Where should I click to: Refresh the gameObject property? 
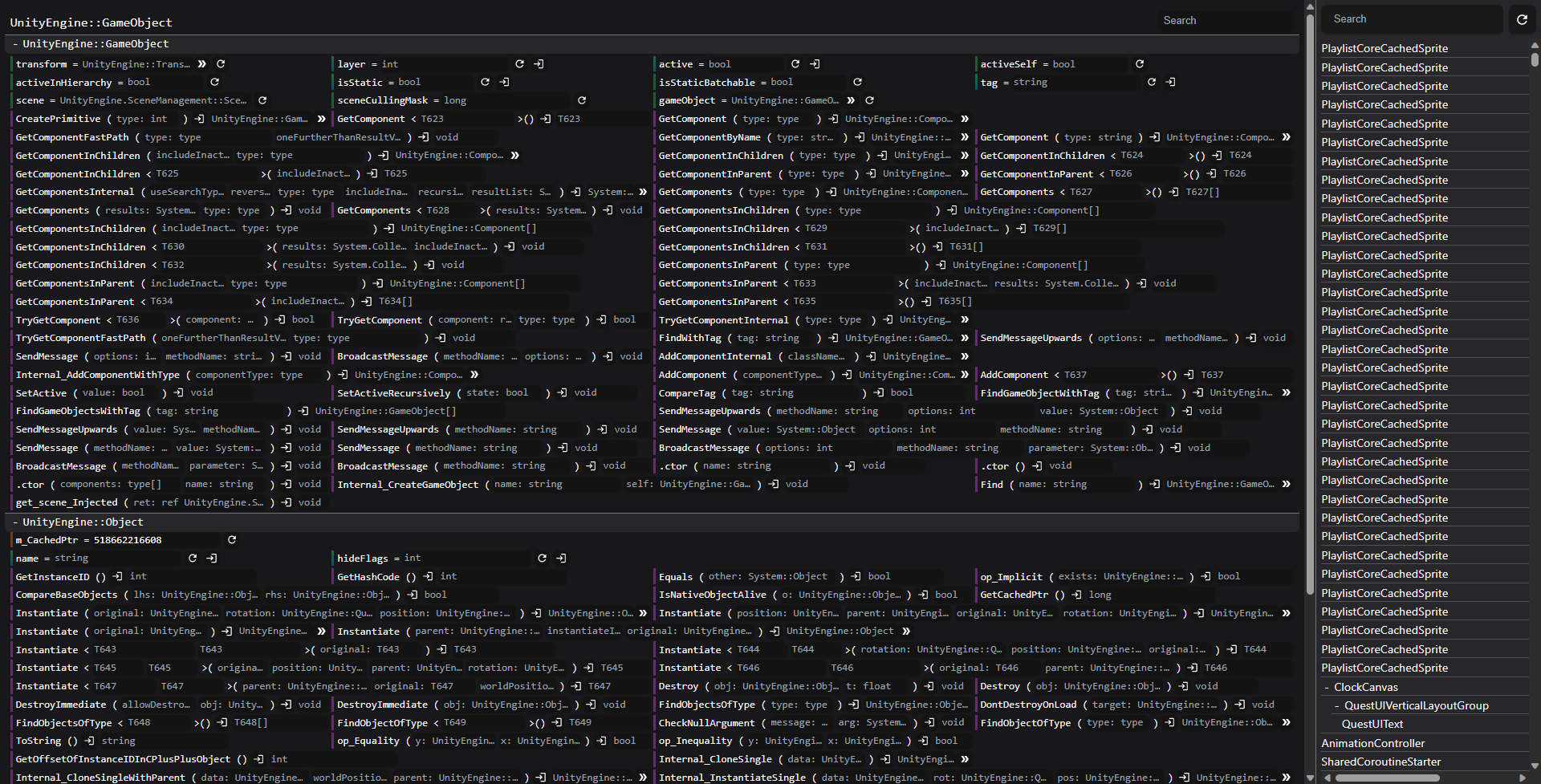click(x=869, y=100)
